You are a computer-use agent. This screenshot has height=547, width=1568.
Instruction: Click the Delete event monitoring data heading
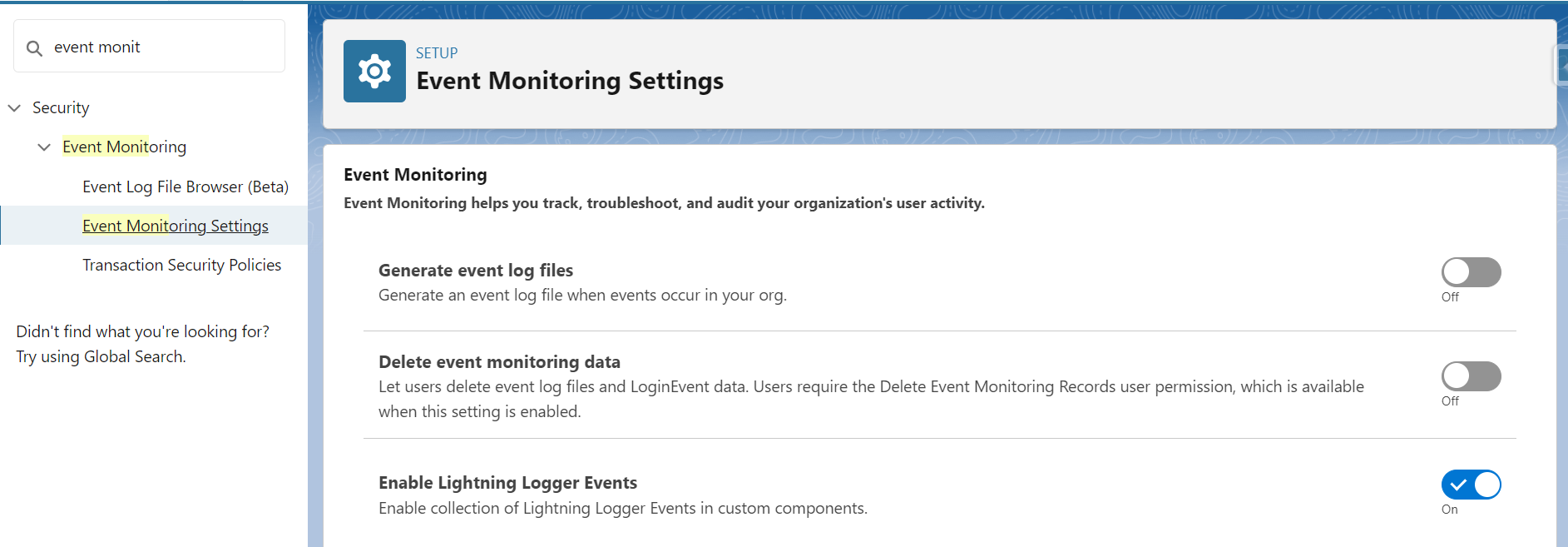click(499, 362)
